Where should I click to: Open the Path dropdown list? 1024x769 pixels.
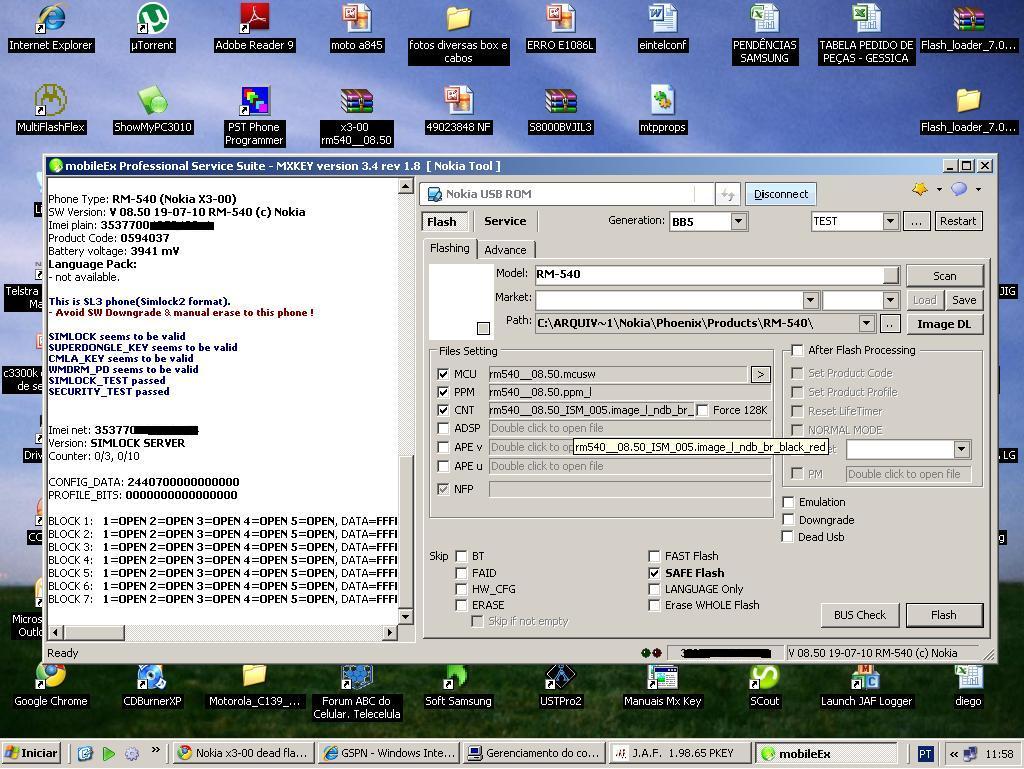pyautogui.click(x=866, y=324)
